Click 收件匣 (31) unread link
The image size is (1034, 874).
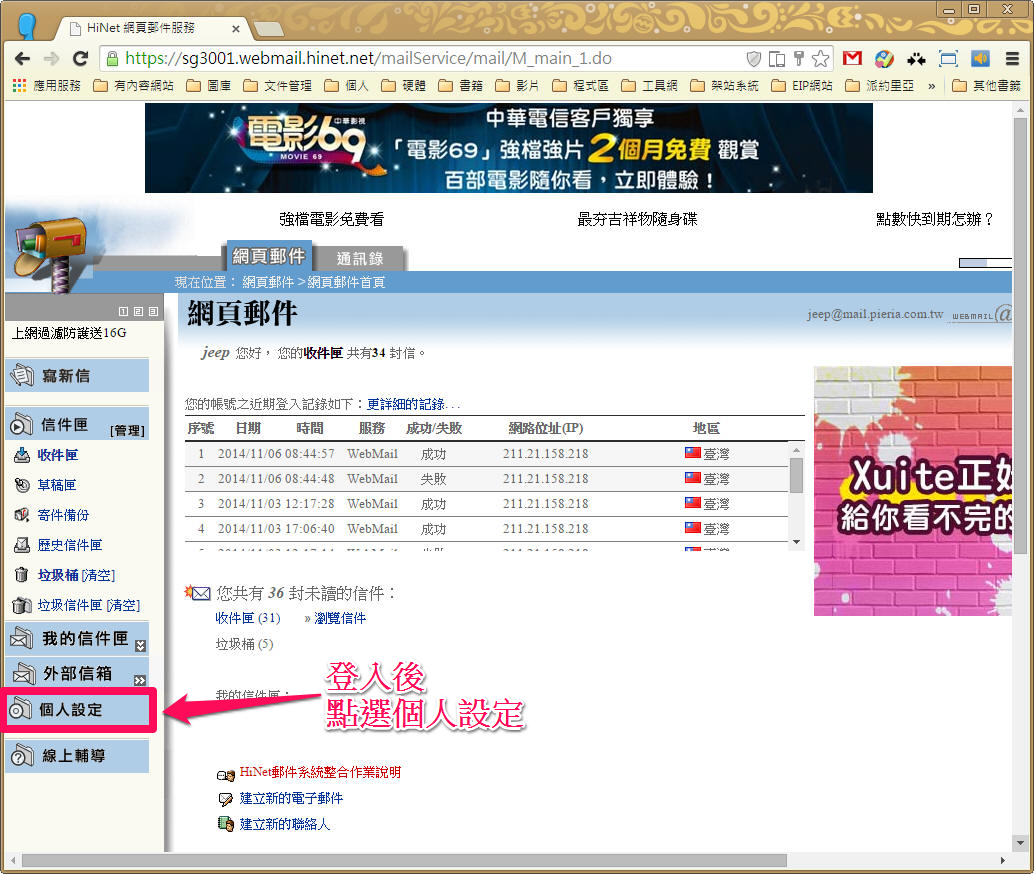(248, 618)
